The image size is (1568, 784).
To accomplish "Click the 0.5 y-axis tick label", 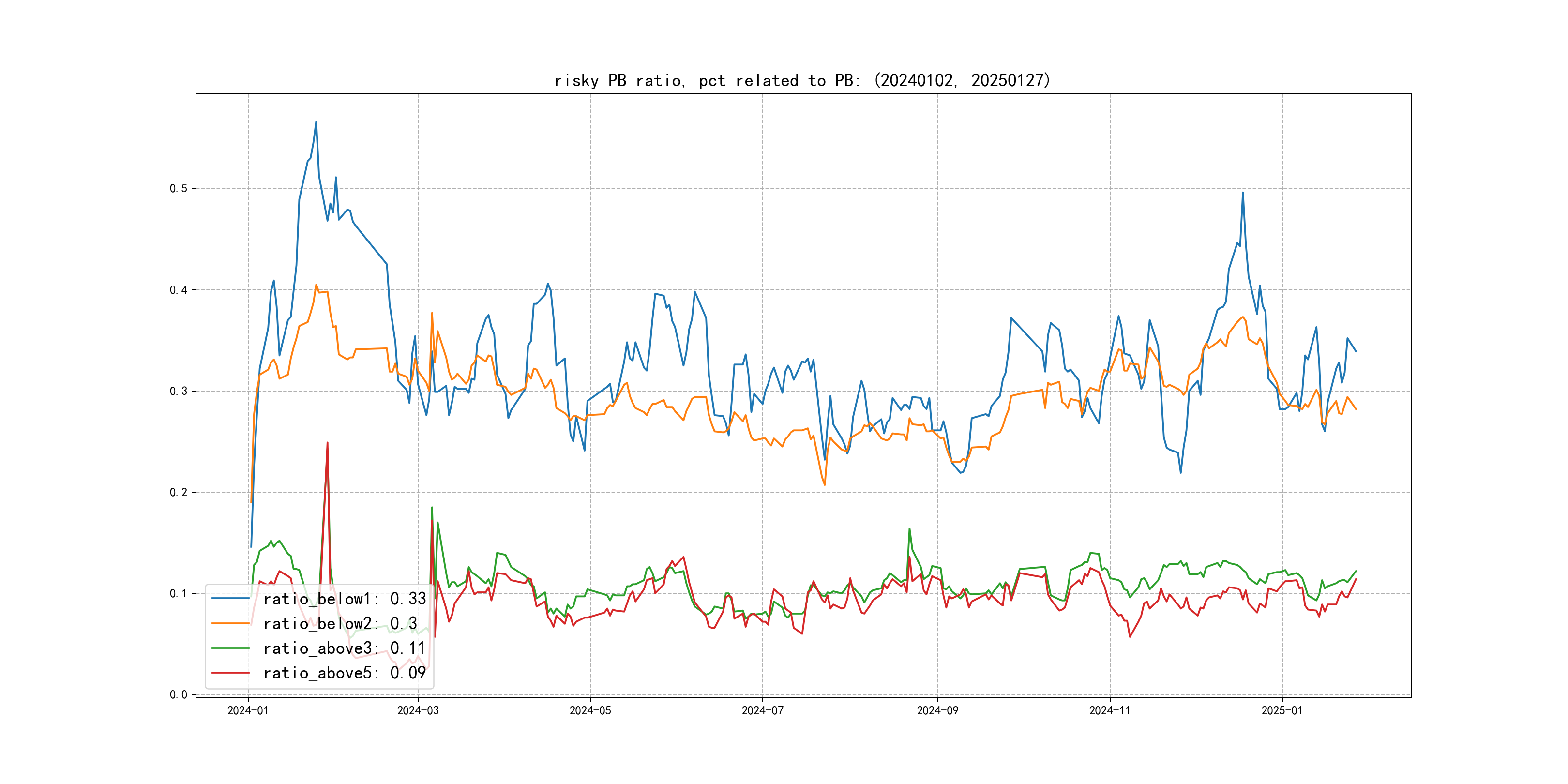I will pos(179,188).
